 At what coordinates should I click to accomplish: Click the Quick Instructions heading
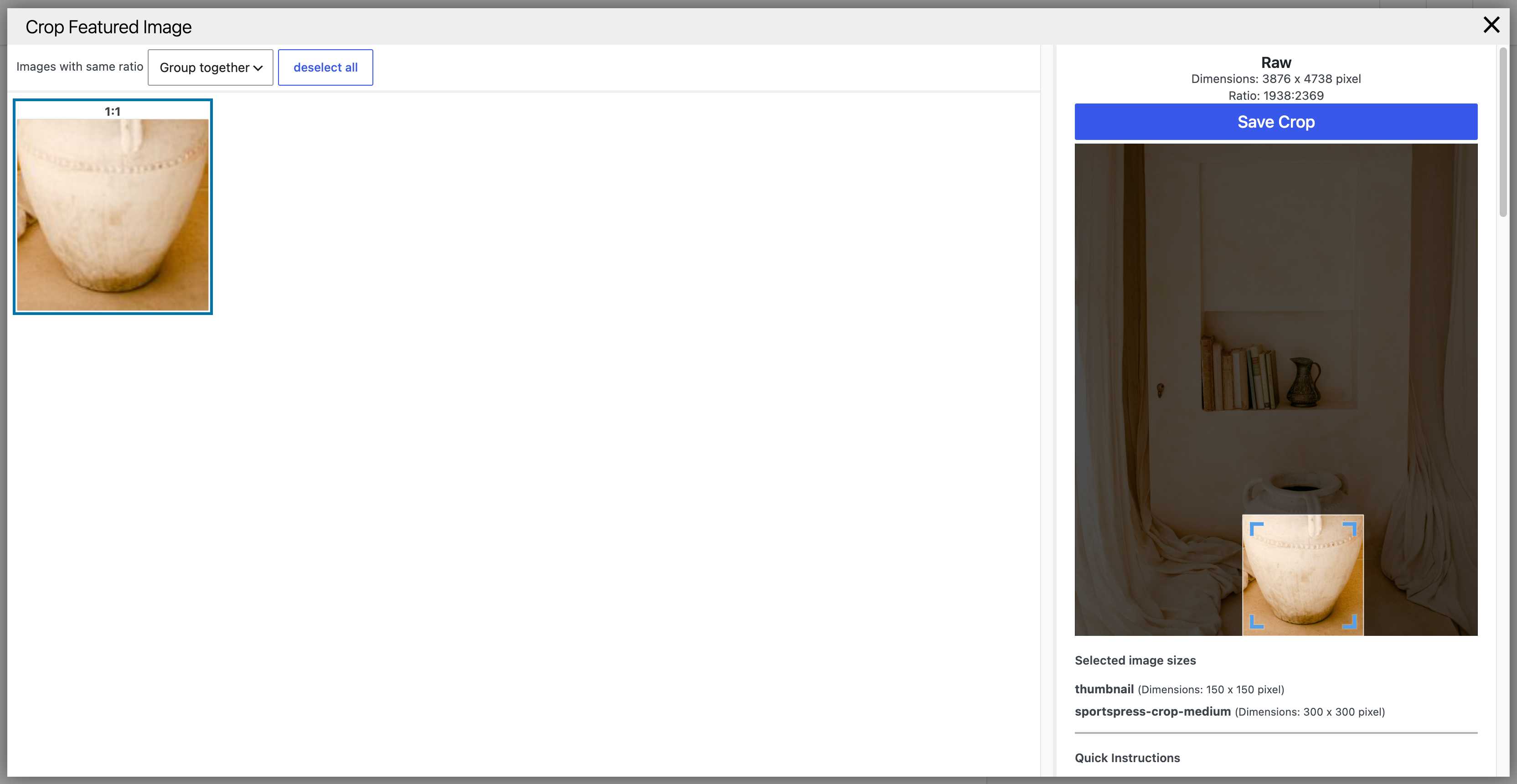tap(1127, 758)
